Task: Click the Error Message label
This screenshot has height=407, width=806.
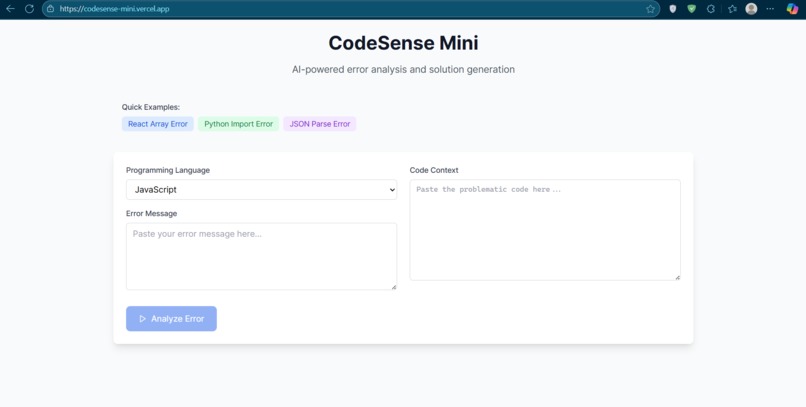Action: [152, 213]
